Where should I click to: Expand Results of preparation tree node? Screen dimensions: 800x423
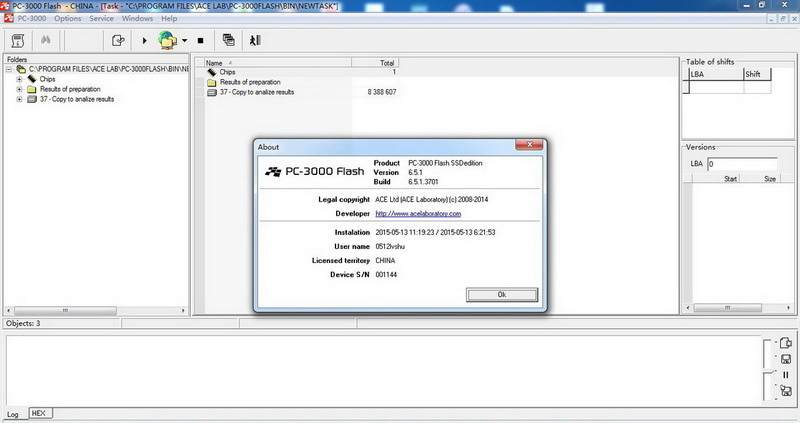(x=19, y=89)
